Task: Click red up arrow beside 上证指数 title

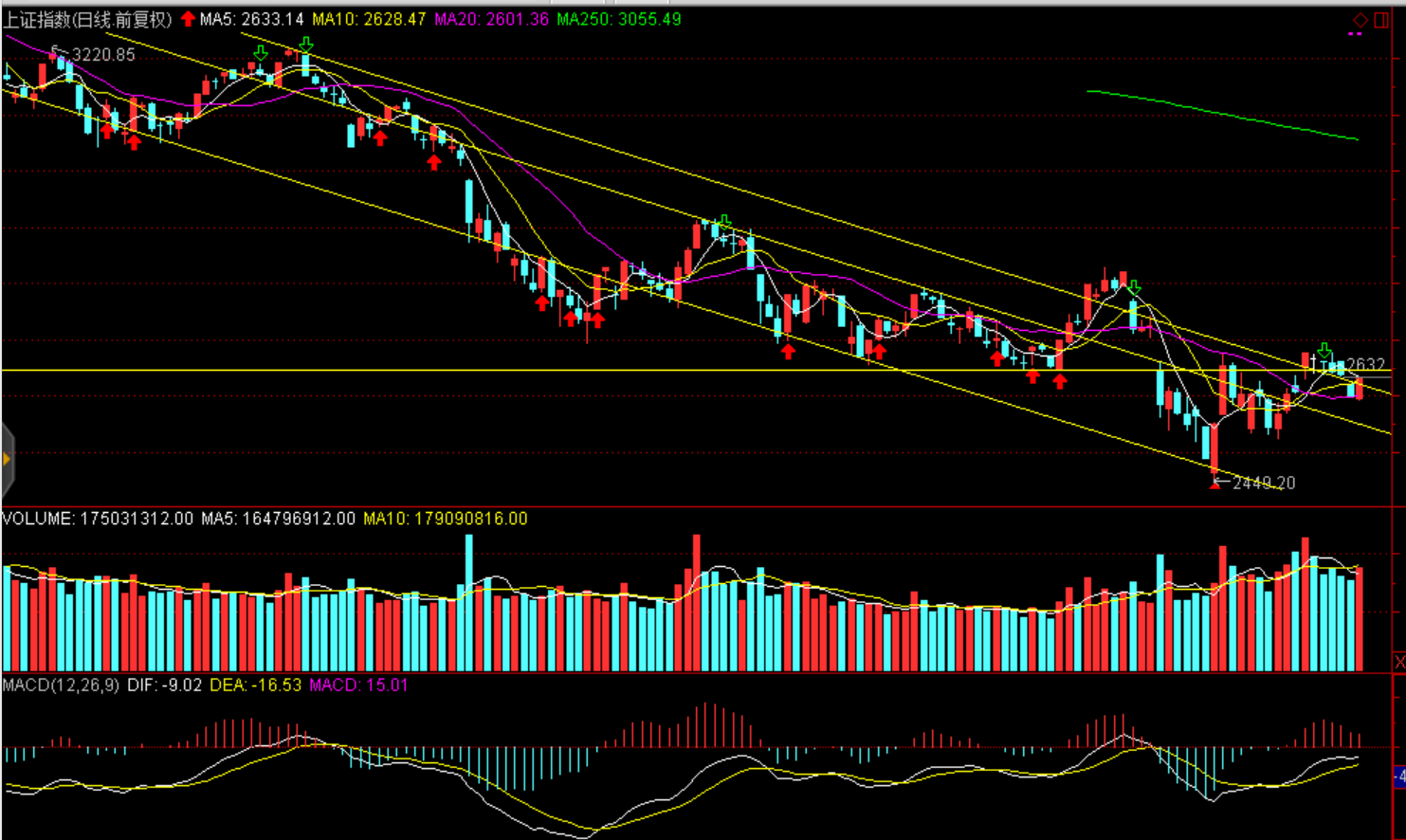Action: (188, 19)
